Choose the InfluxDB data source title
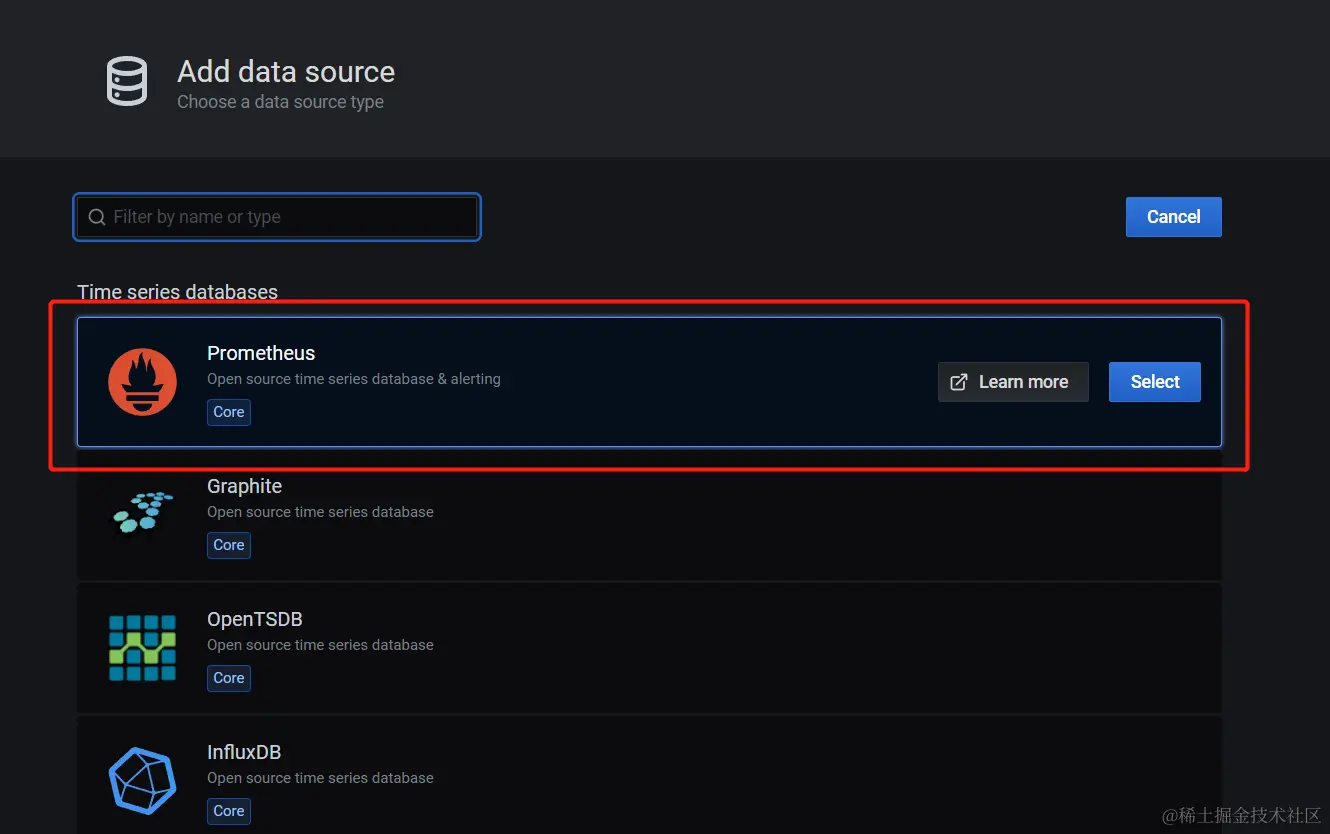This screenshot has width=1330, height=834. [x=244, y=752]
